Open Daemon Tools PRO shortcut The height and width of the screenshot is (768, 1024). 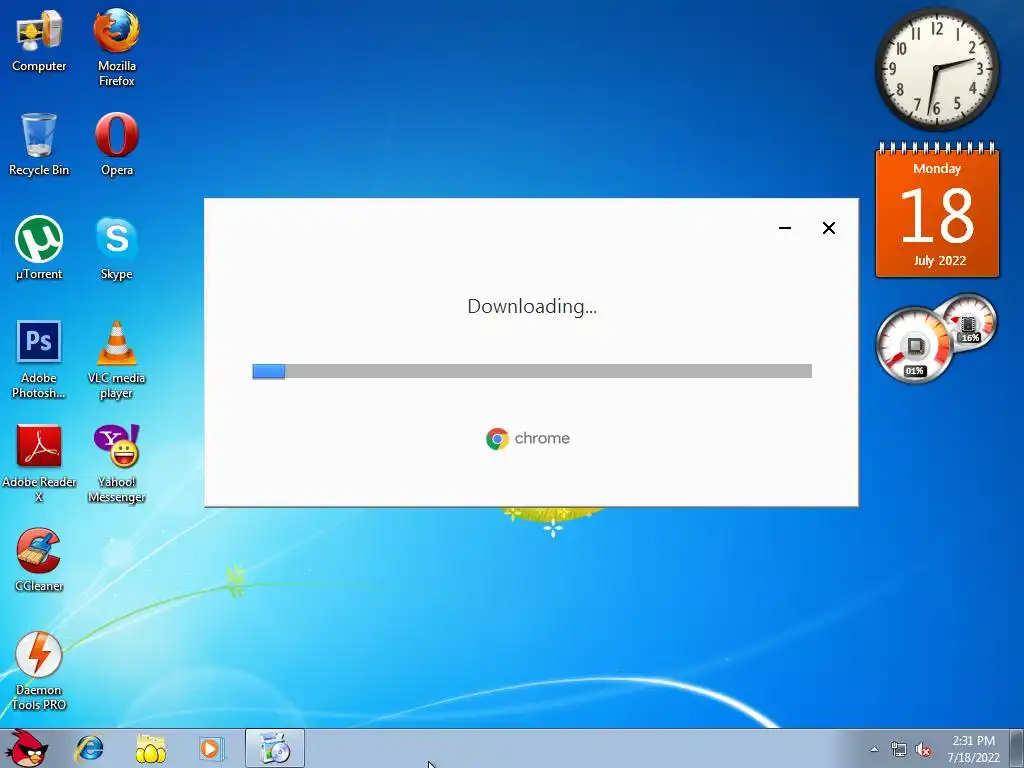[39, 670]
